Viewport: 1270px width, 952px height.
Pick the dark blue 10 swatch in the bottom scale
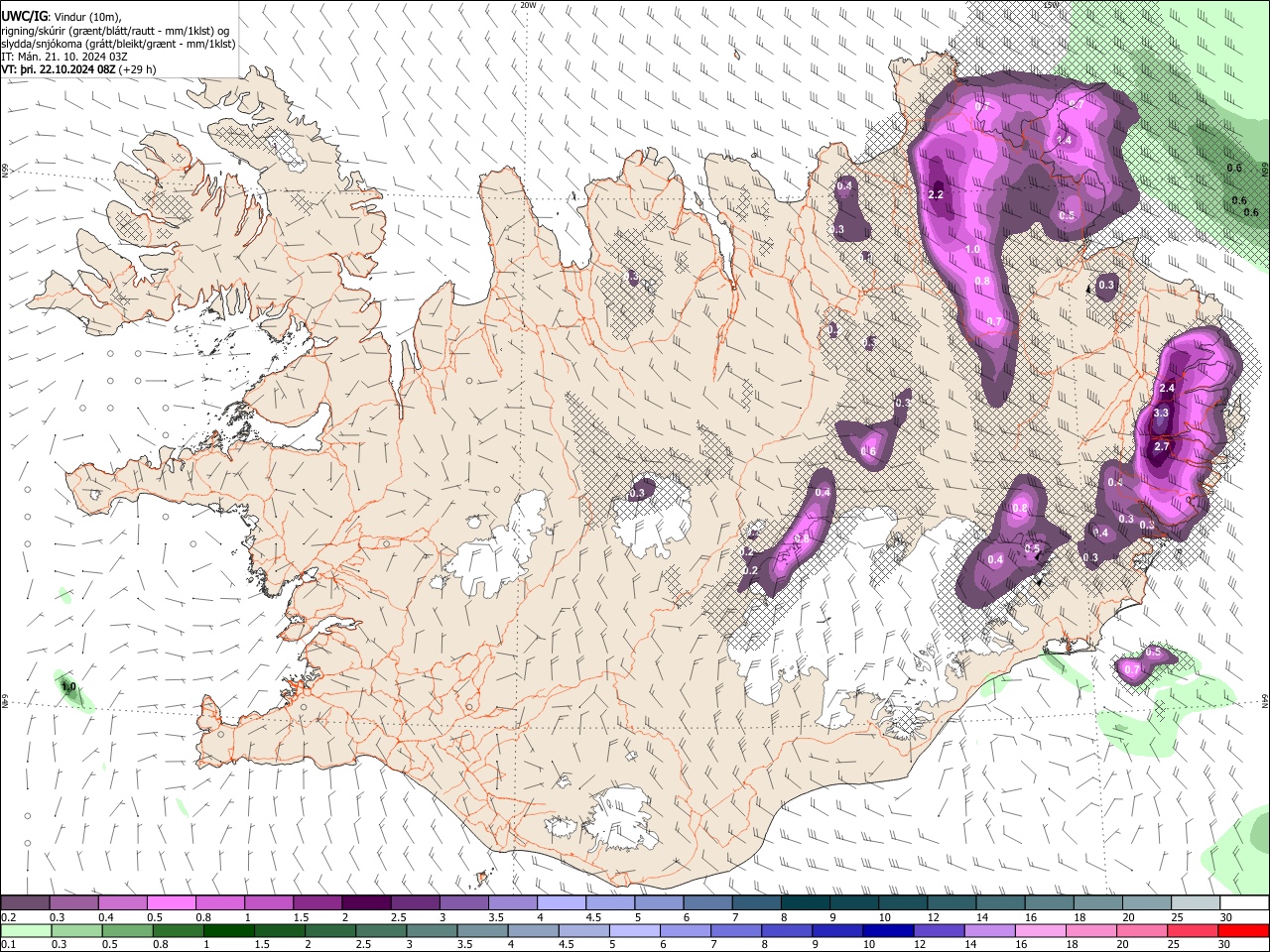(x=887, y=931)
